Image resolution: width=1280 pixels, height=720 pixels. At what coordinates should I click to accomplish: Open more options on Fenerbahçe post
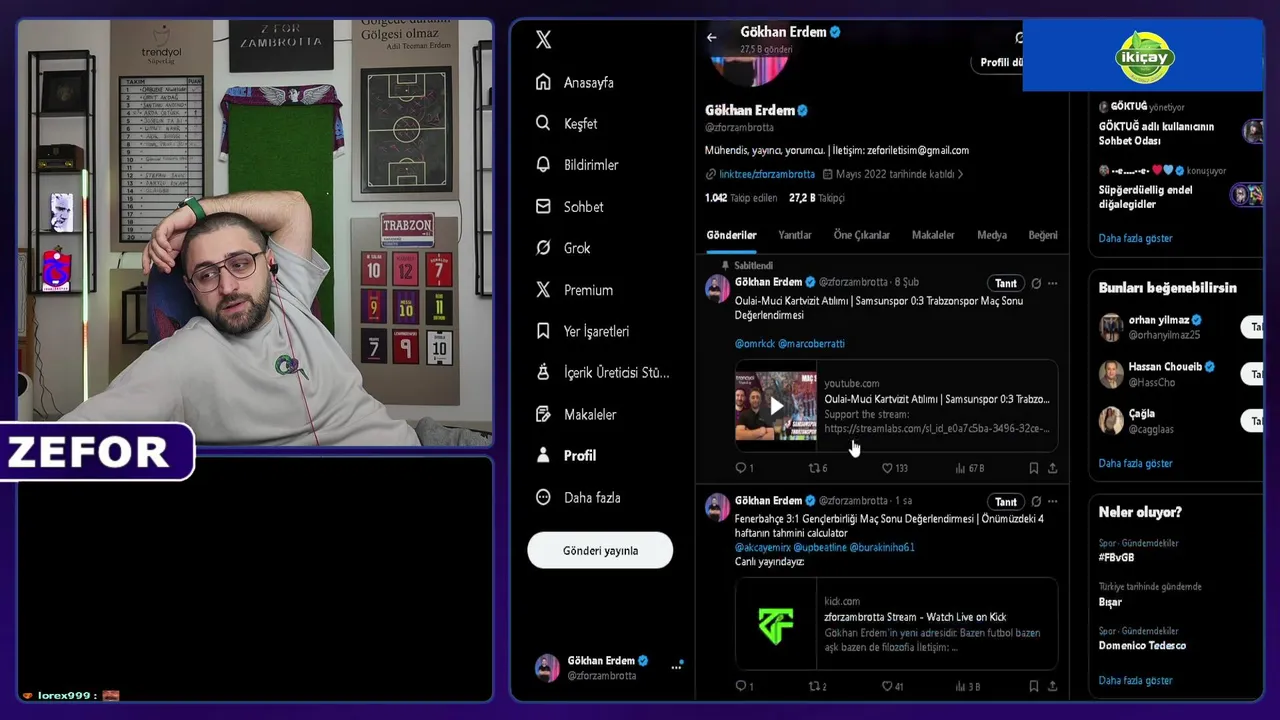[x=1052, y=501]
